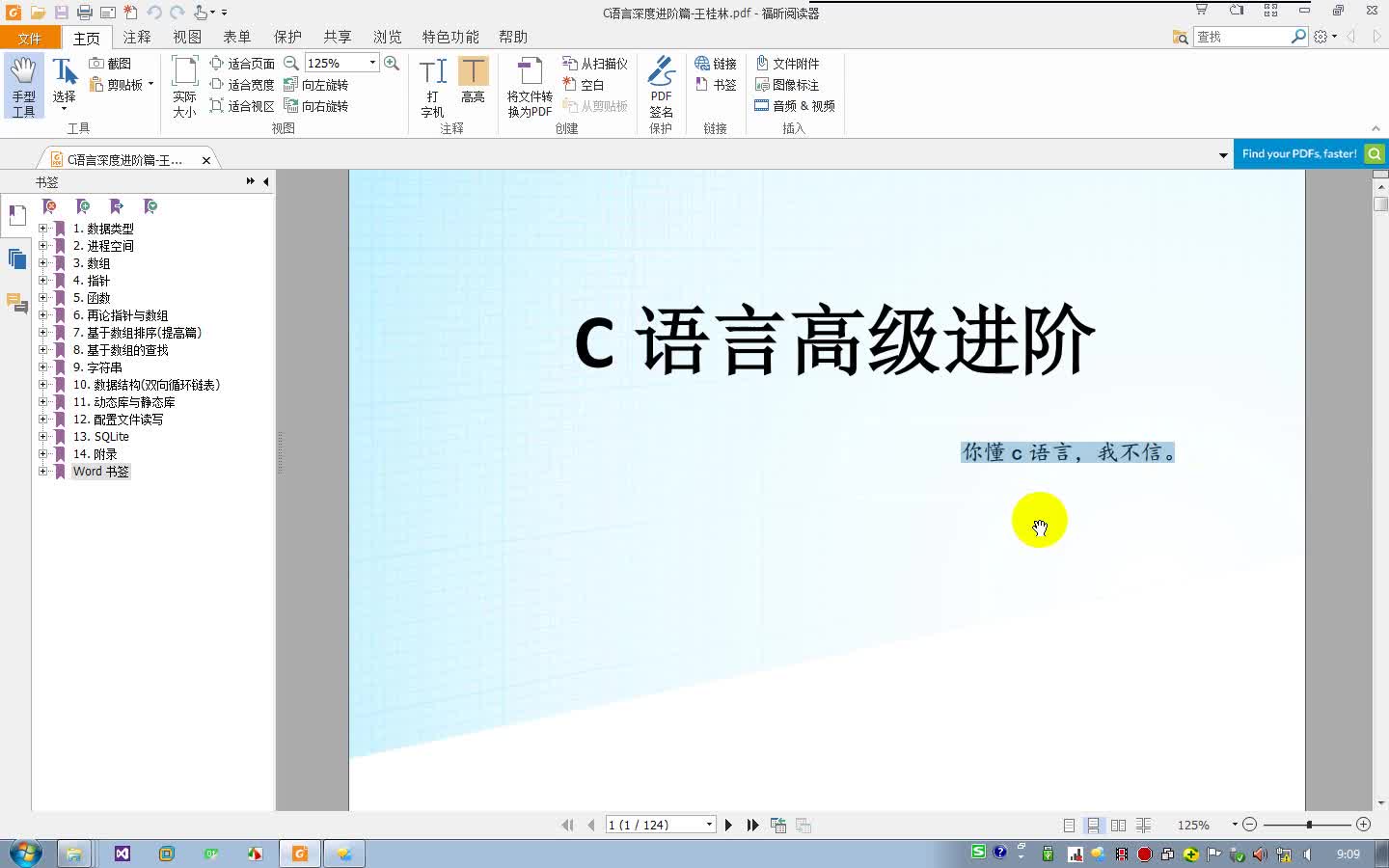Image resolution: width=1389 pixels, height=868 pixels.
Task: Expand the Word 书签 bookmark
Action: click(42, 472)
